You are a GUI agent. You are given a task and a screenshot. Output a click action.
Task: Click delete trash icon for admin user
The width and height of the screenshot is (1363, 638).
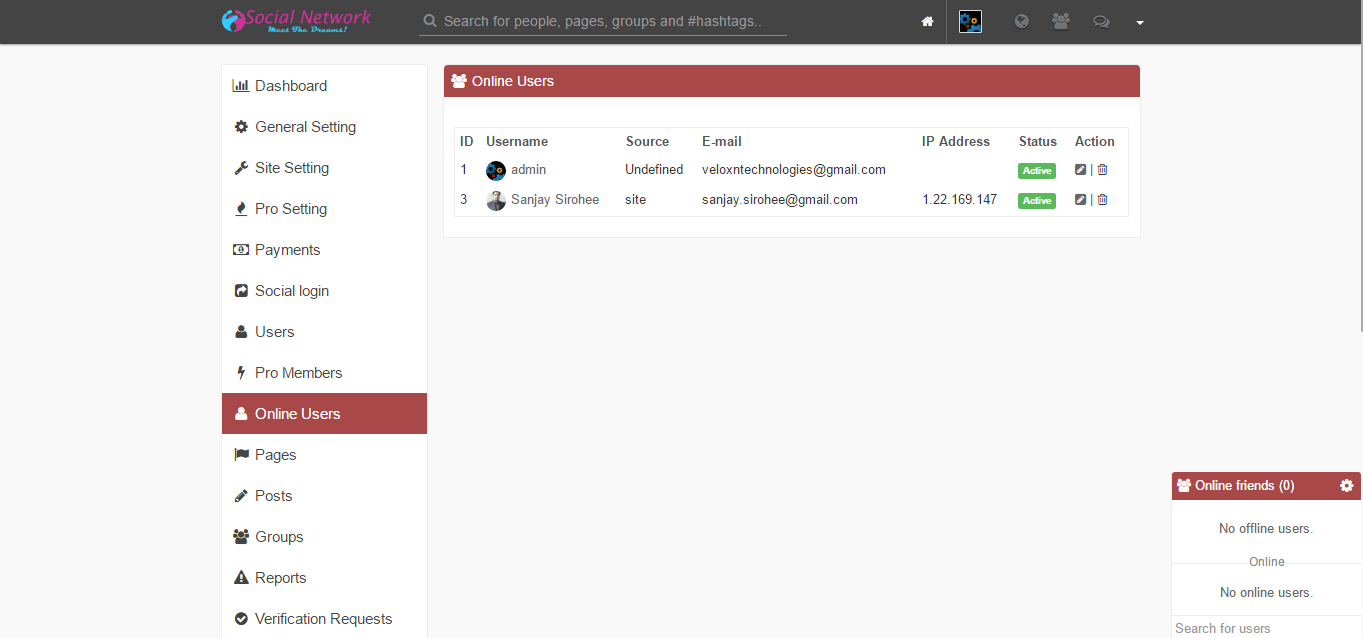(1102, 170)
